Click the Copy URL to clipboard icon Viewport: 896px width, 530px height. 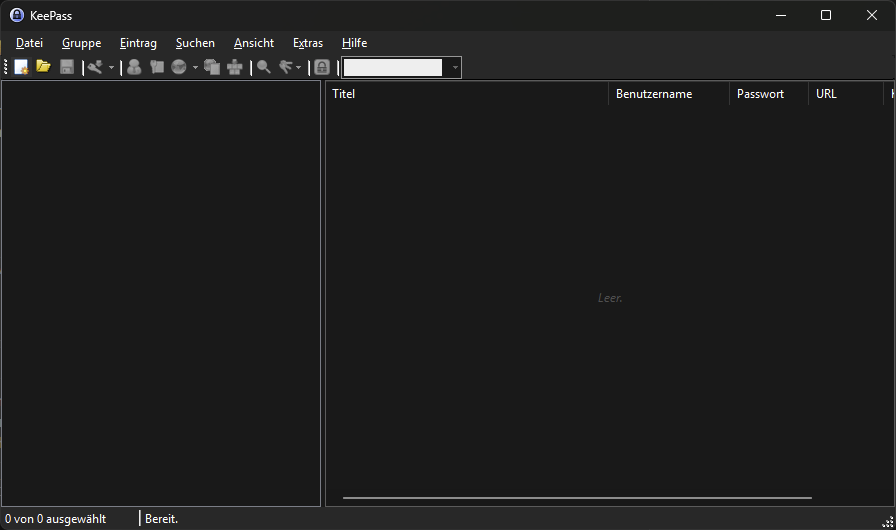coord(212,67)
